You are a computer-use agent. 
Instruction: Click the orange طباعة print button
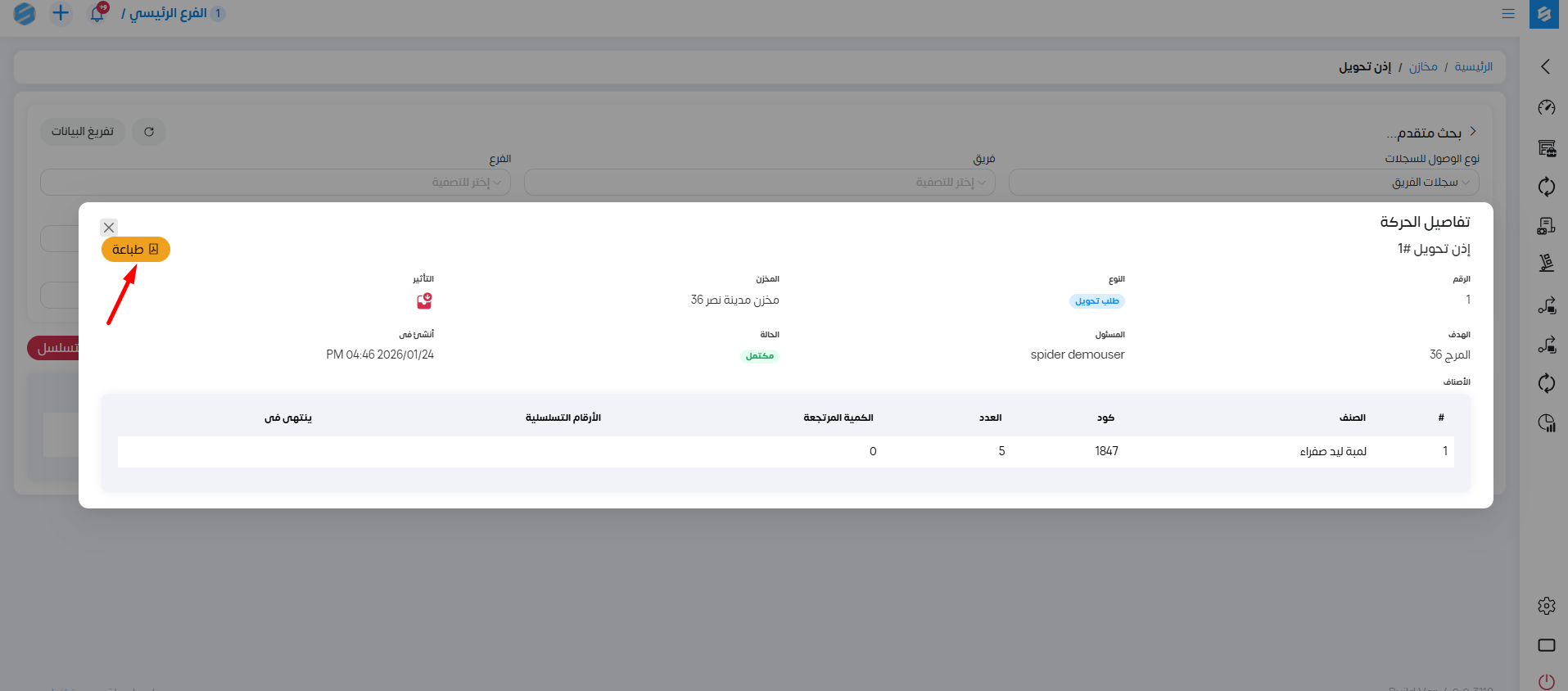(x=135, y=250)
